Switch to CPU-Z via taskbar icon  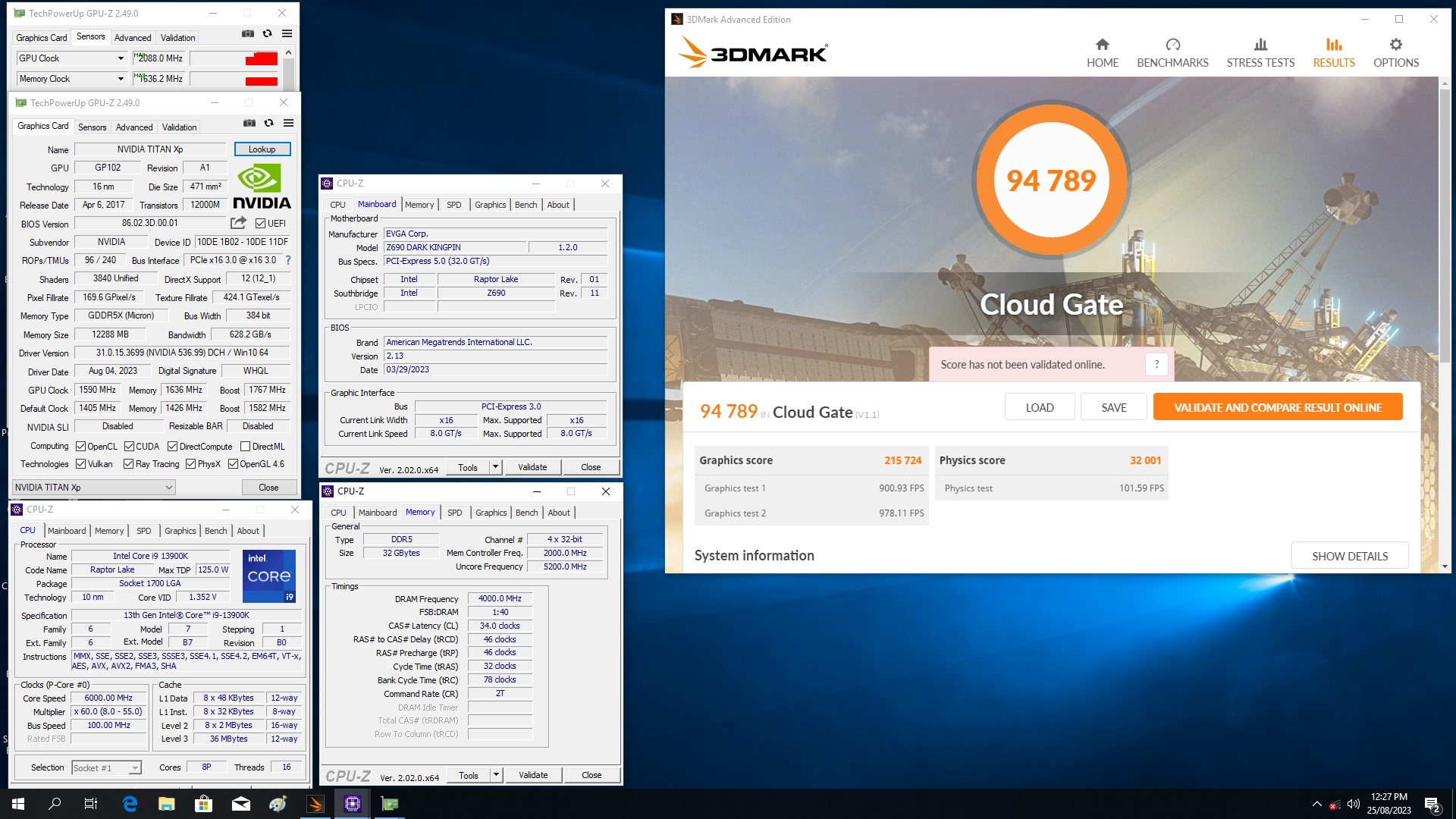(353, 804)
